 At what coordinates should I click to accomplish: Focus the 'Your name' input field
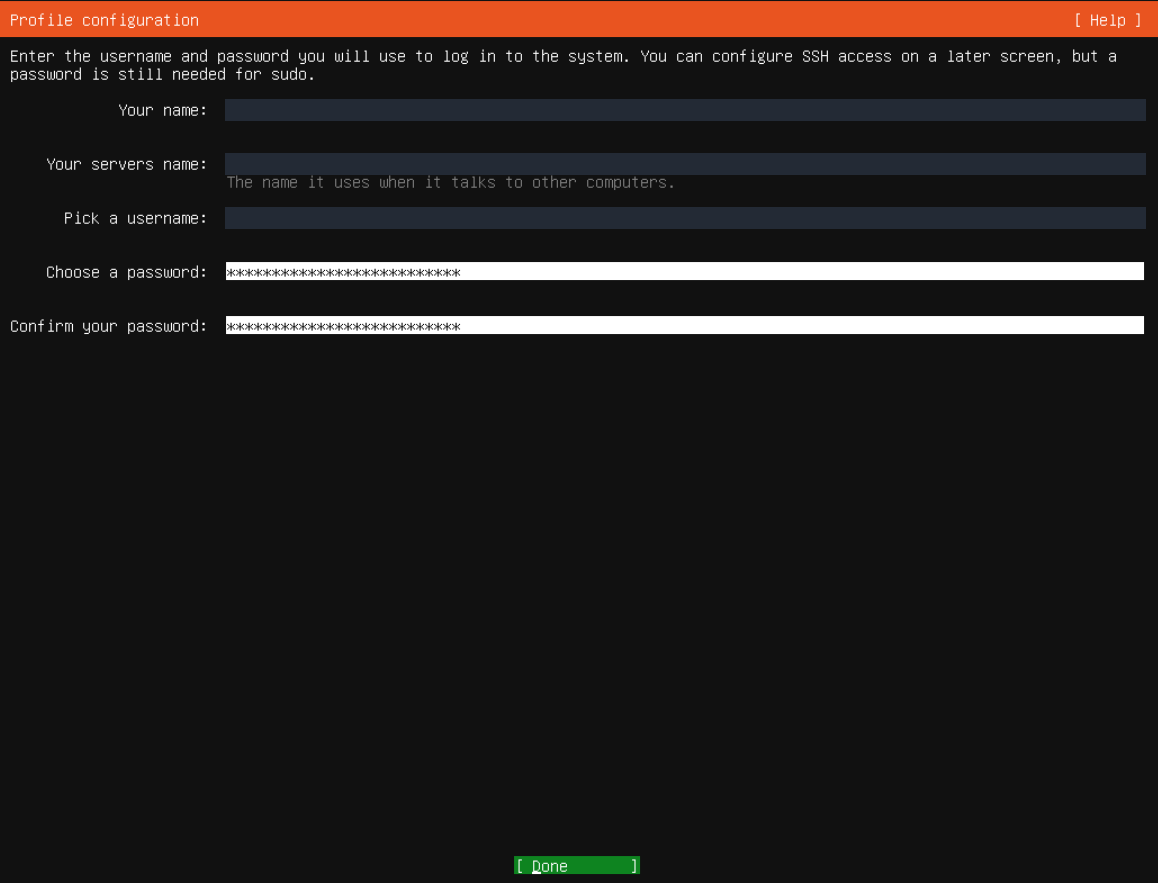pyautogui.click(x=685, y=110)
